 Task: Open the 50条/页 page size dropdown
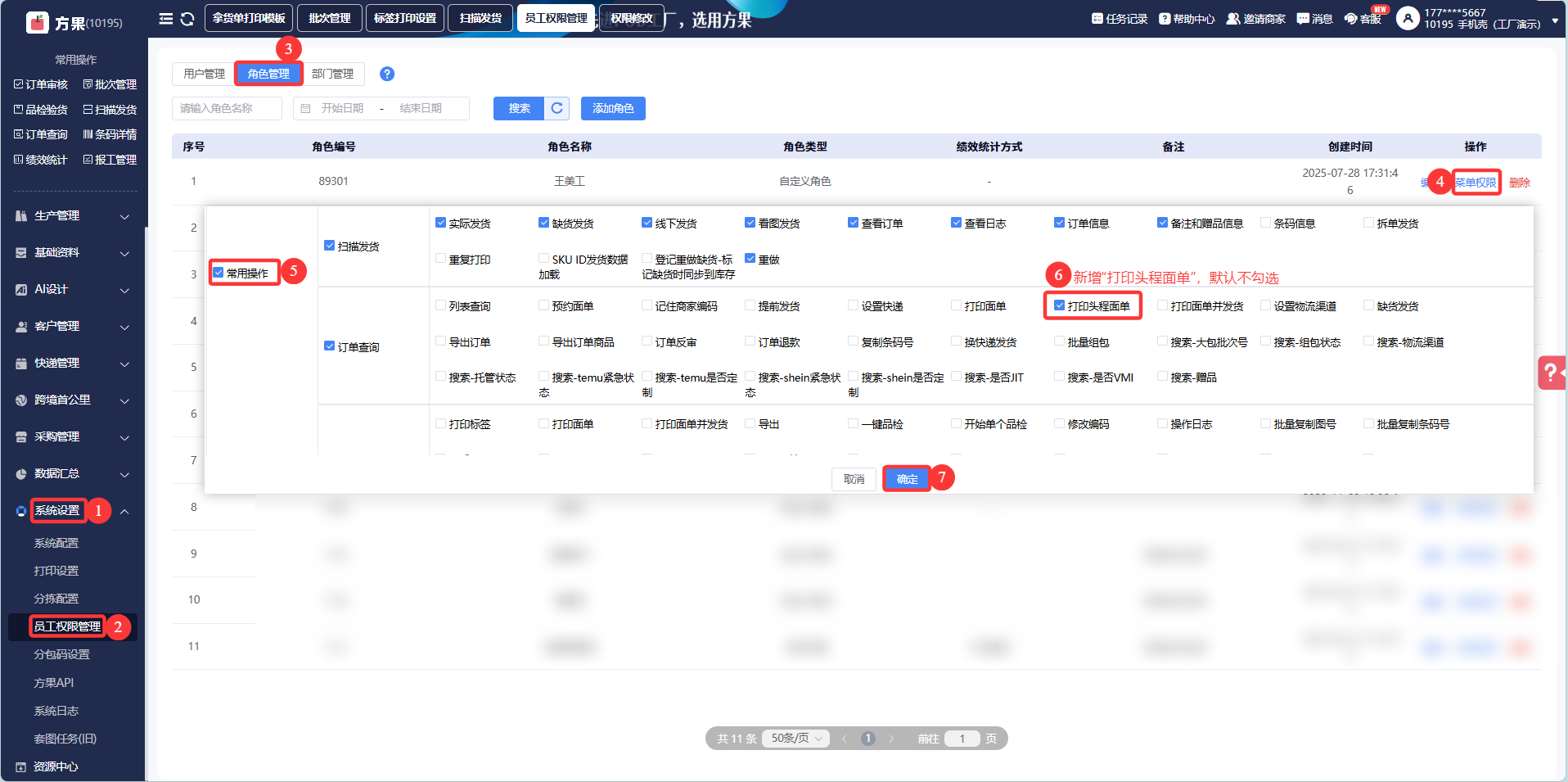[x=795, y=739]
